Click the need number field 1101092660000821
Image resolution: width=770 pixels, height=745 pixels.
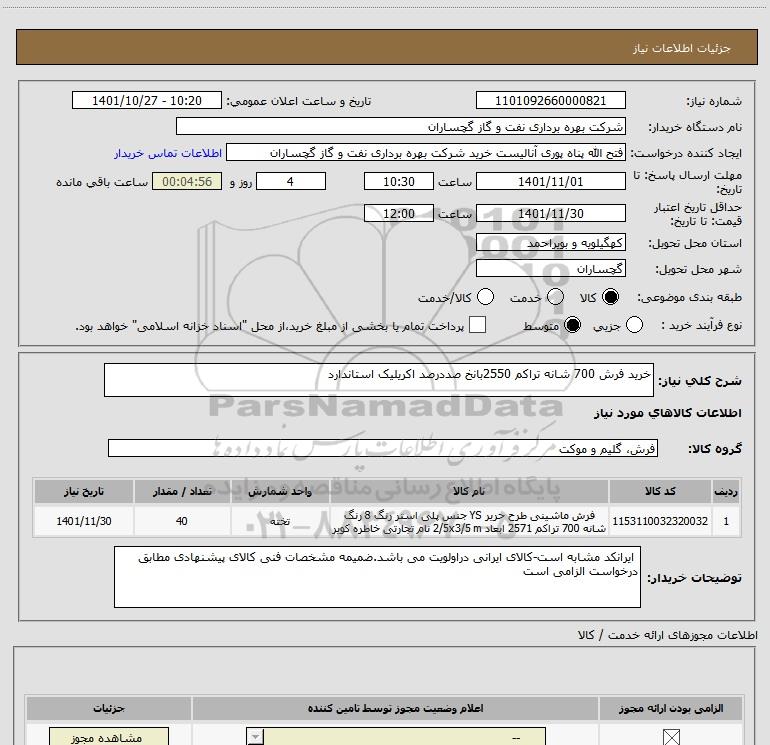(x=550, y=100)
